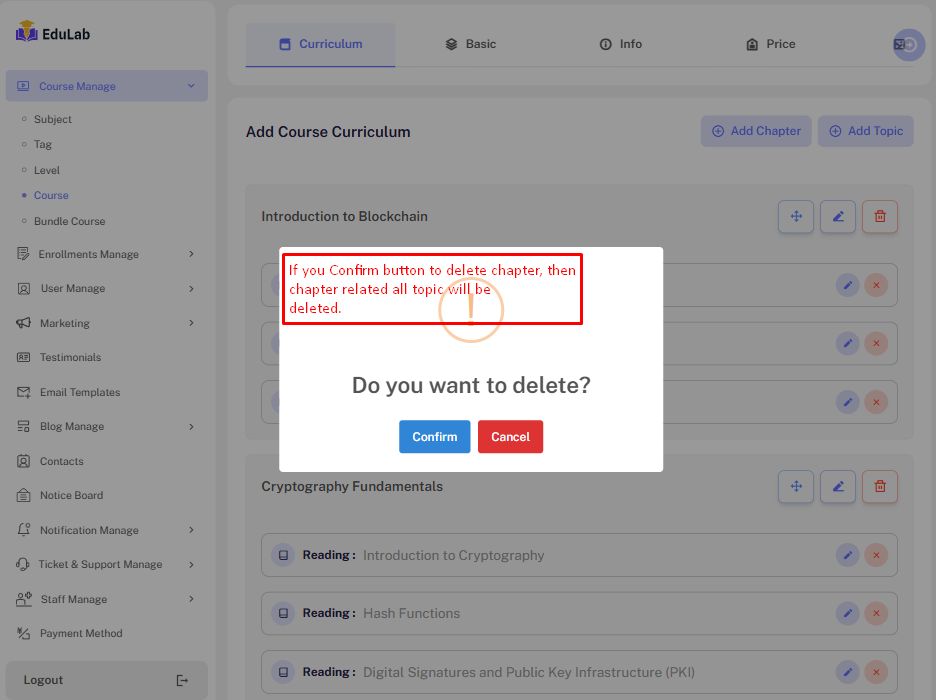Cancel the delete dialog
936x700 pixels.
(510, 437)
